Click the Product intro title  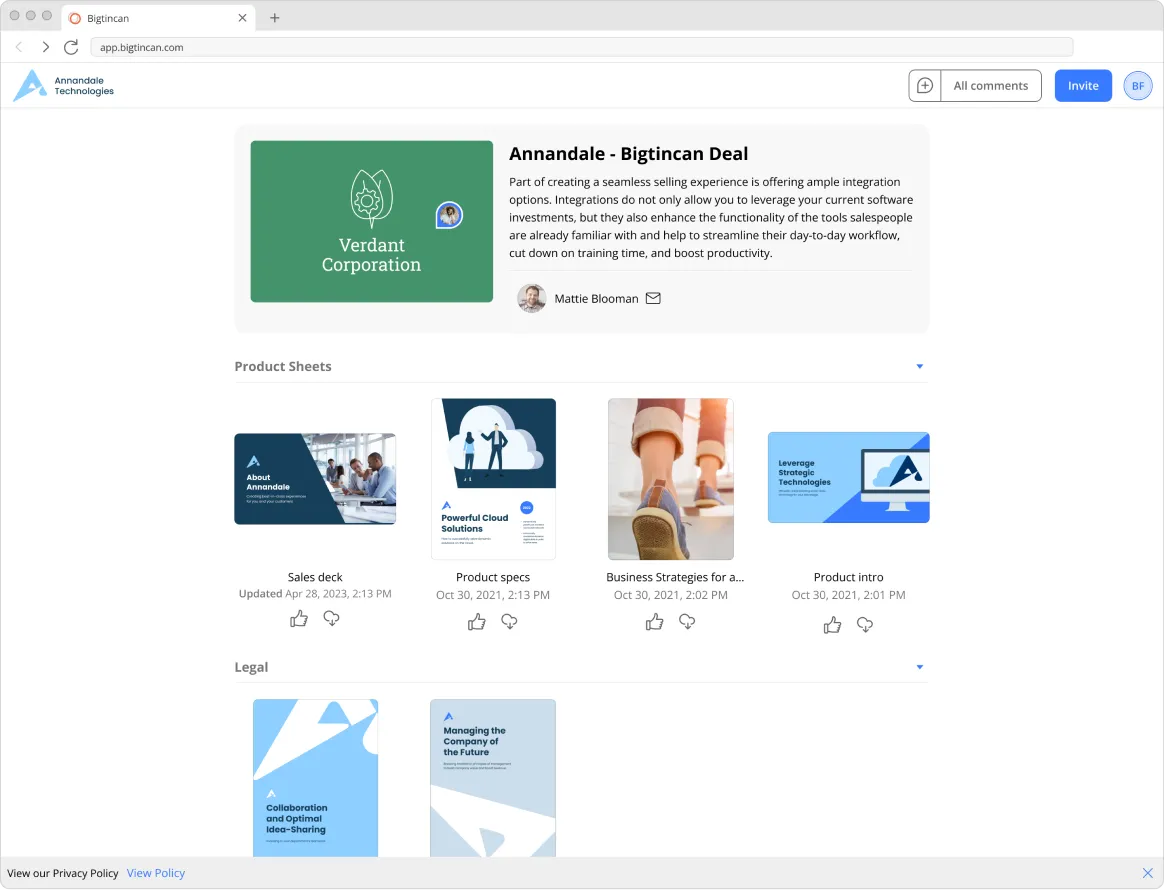849,577
